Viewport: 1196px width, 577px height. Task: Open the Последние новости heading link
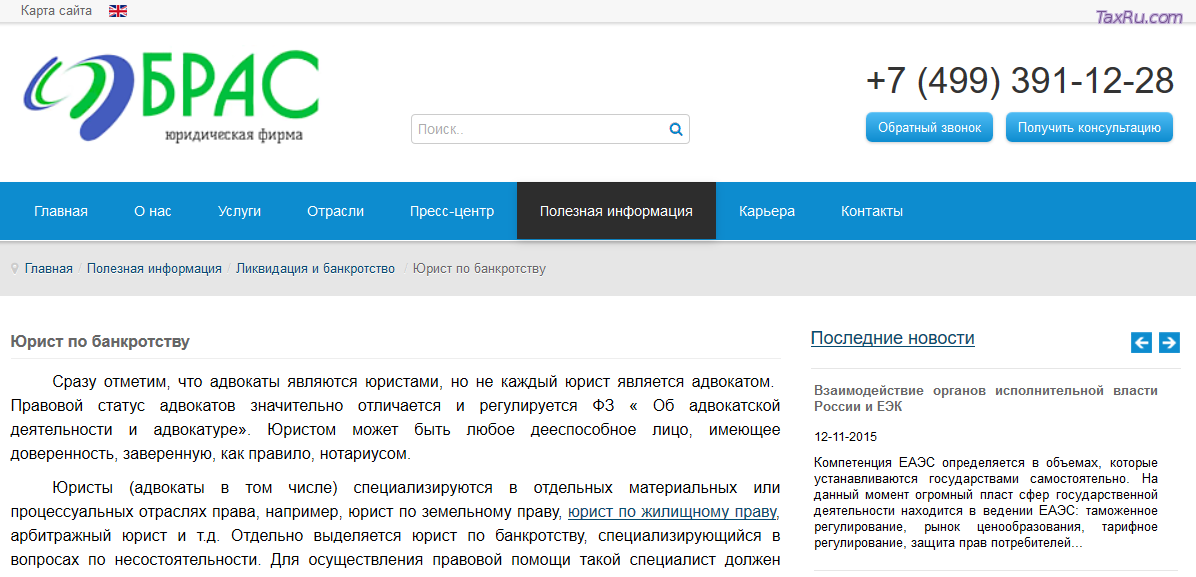click(x=892, y=337)
